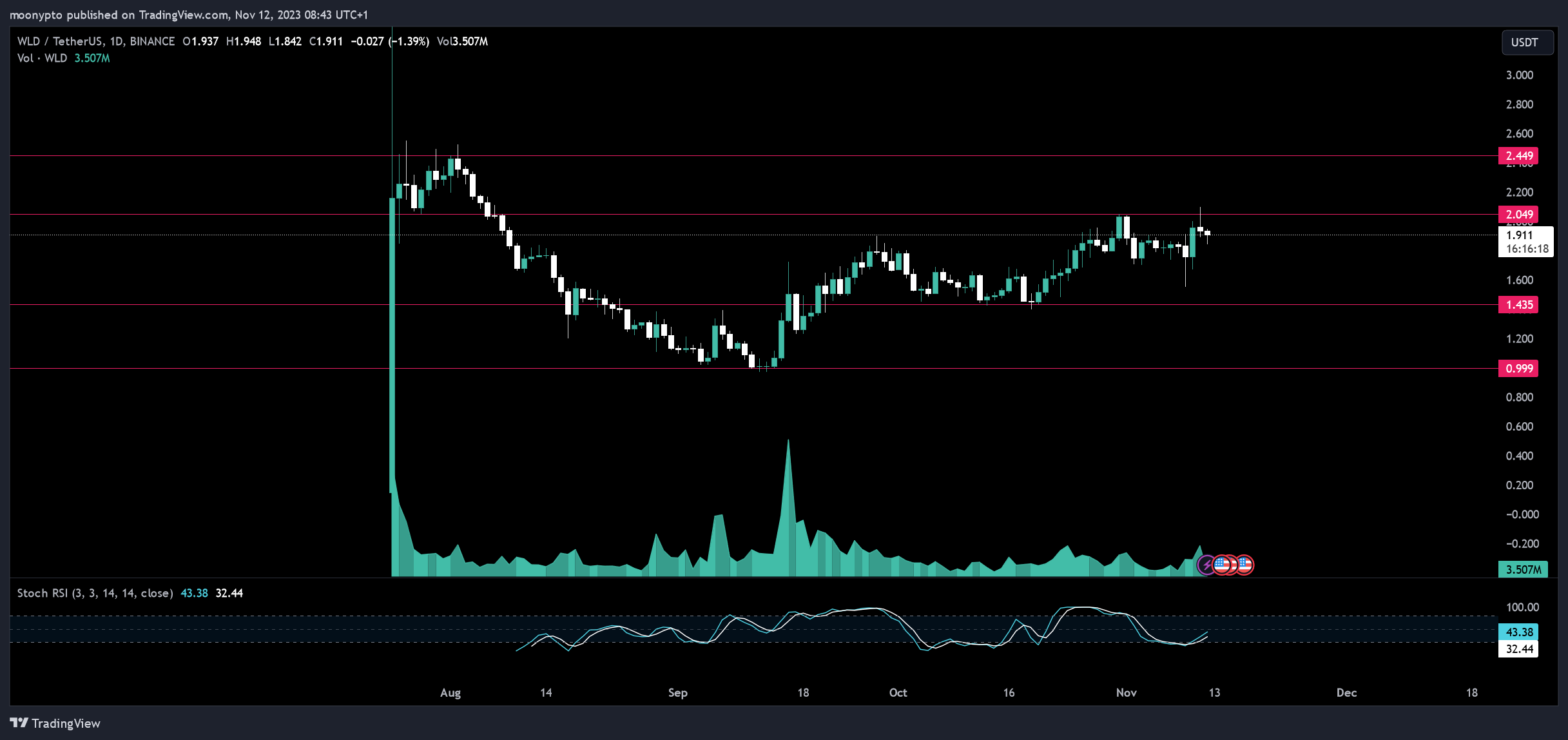
Task: Select the gray horizontal line at 0.999
Action: pos(753,369)
